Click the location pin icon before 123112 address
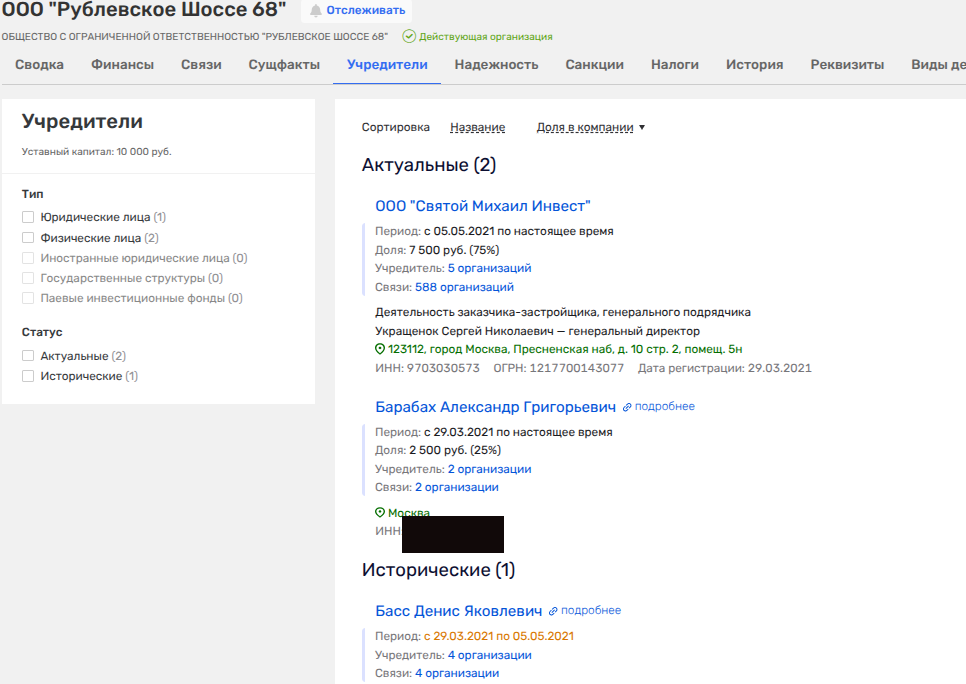This screenshot has height=684, width=966. point(380,349)
